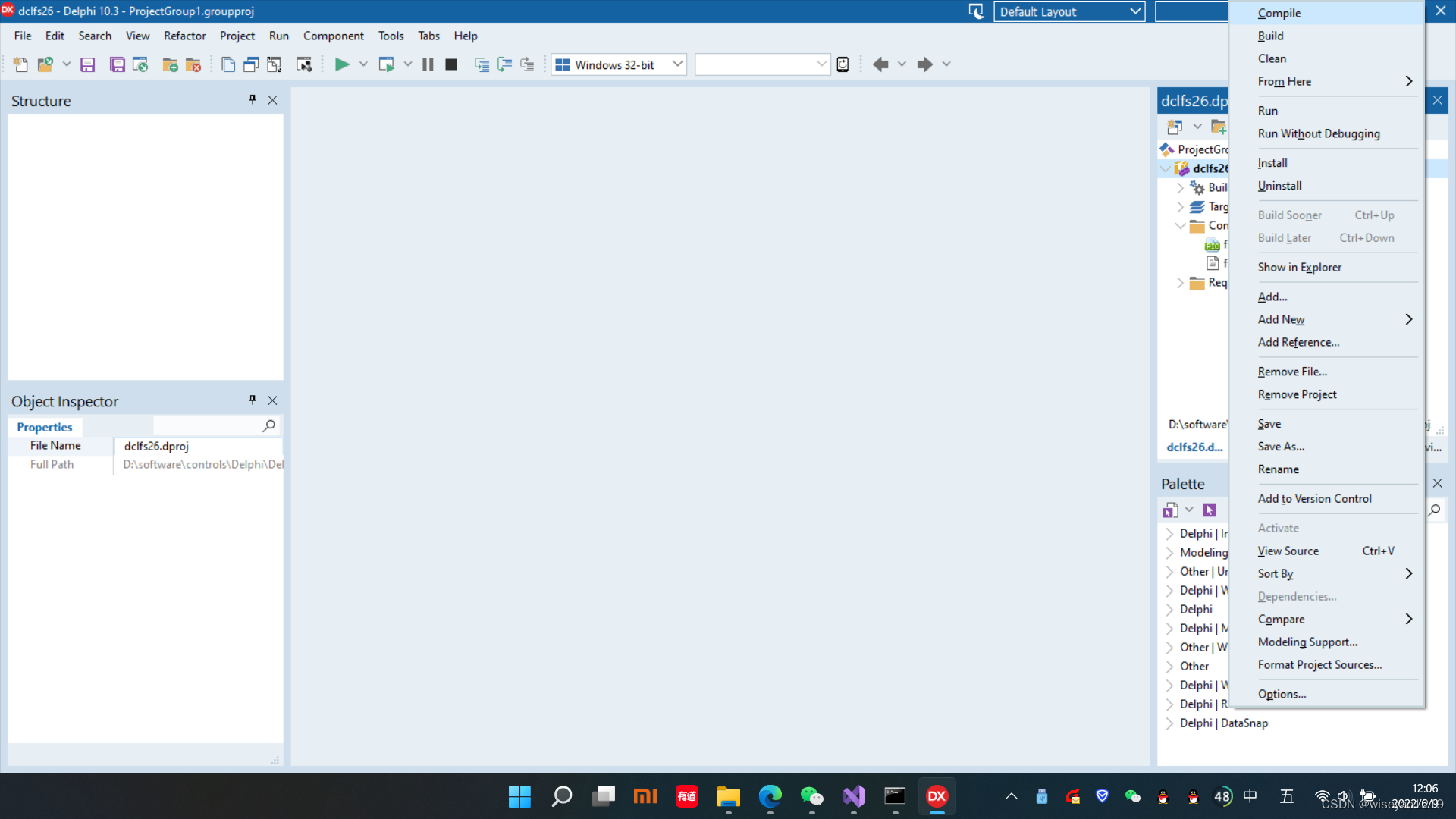Choose Add to Version Control
This screenshot has height=819, width=1456.
(1326, 498)
